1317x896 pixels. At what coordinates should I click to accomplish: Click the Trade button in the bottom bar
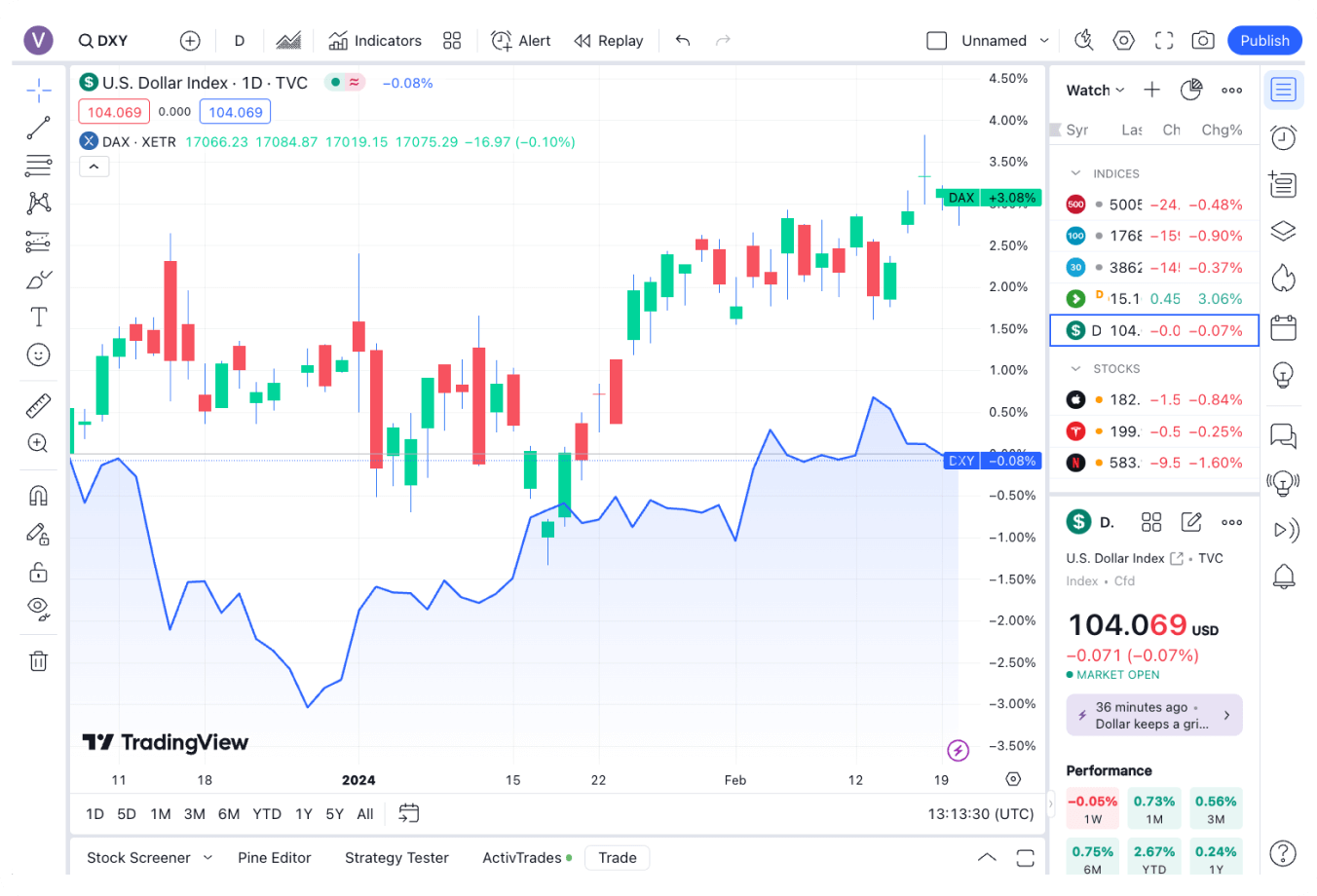point(617,857)
